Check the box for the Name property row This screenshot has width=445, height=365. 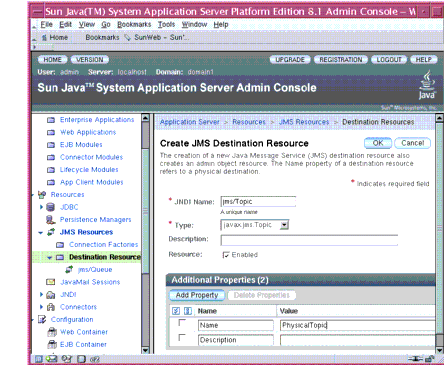tap(182, 323)
